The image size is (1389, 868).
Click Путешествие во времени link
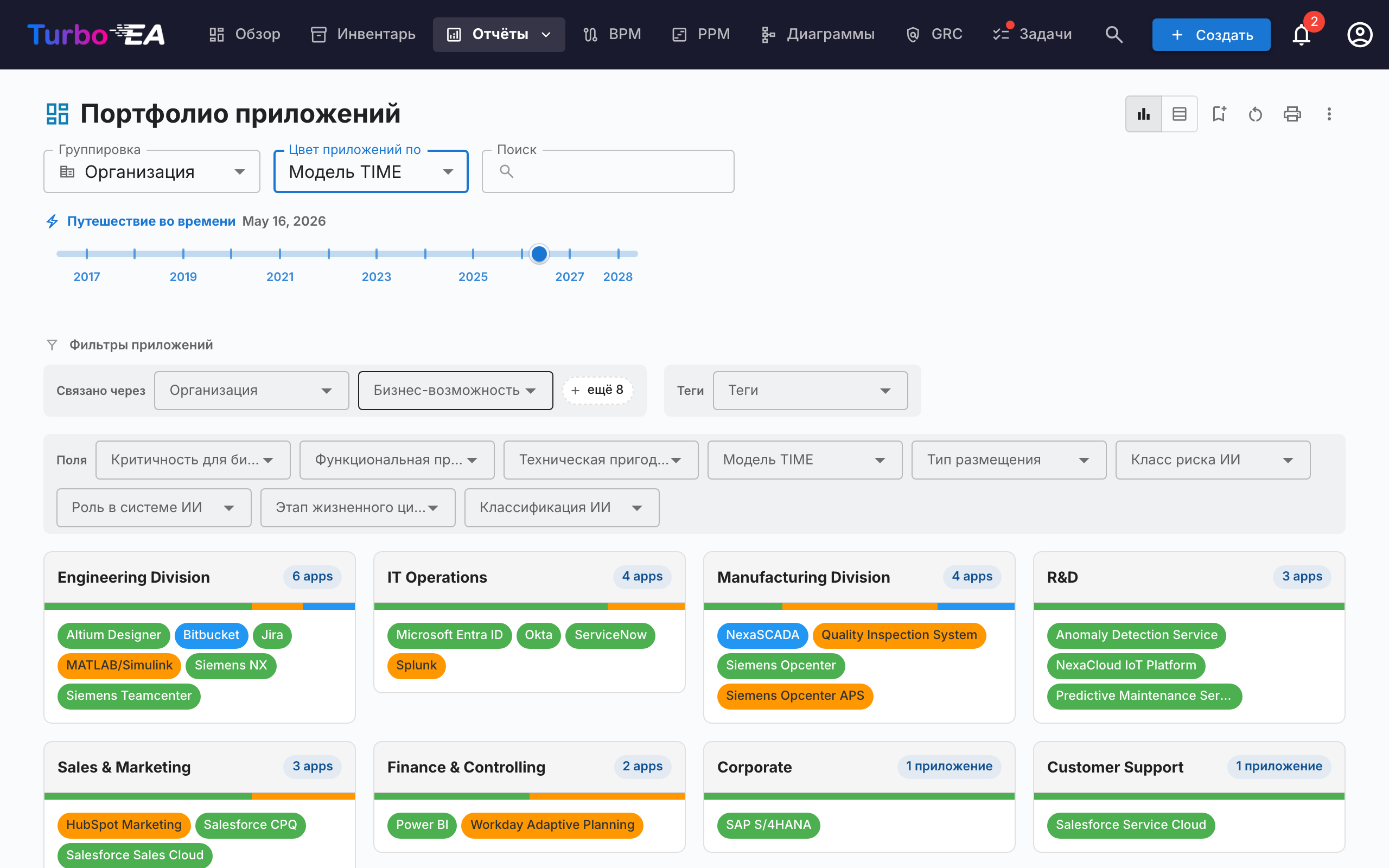[x=151, y=221]
